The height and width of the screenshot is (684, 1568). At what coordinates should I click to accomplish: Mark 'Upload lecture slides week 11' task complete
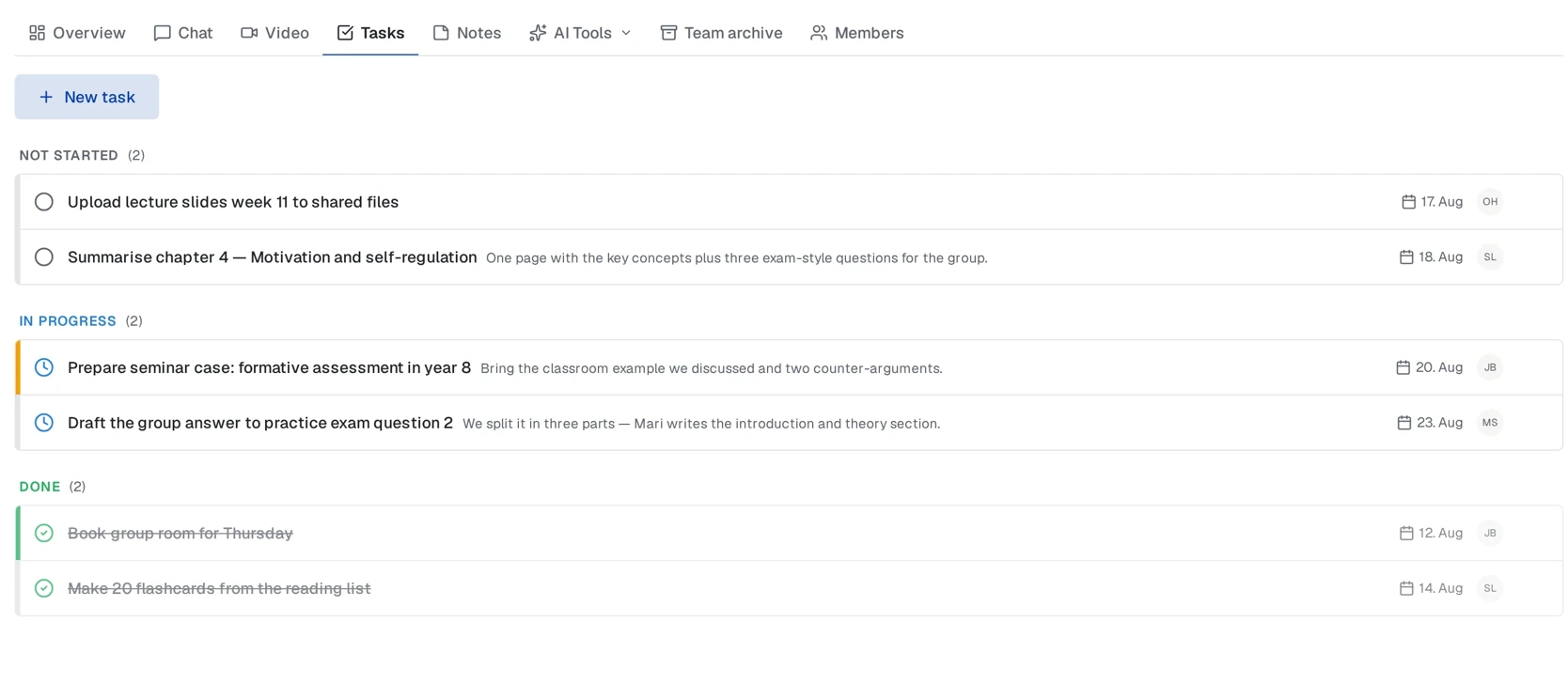click(x=44, y=202)
